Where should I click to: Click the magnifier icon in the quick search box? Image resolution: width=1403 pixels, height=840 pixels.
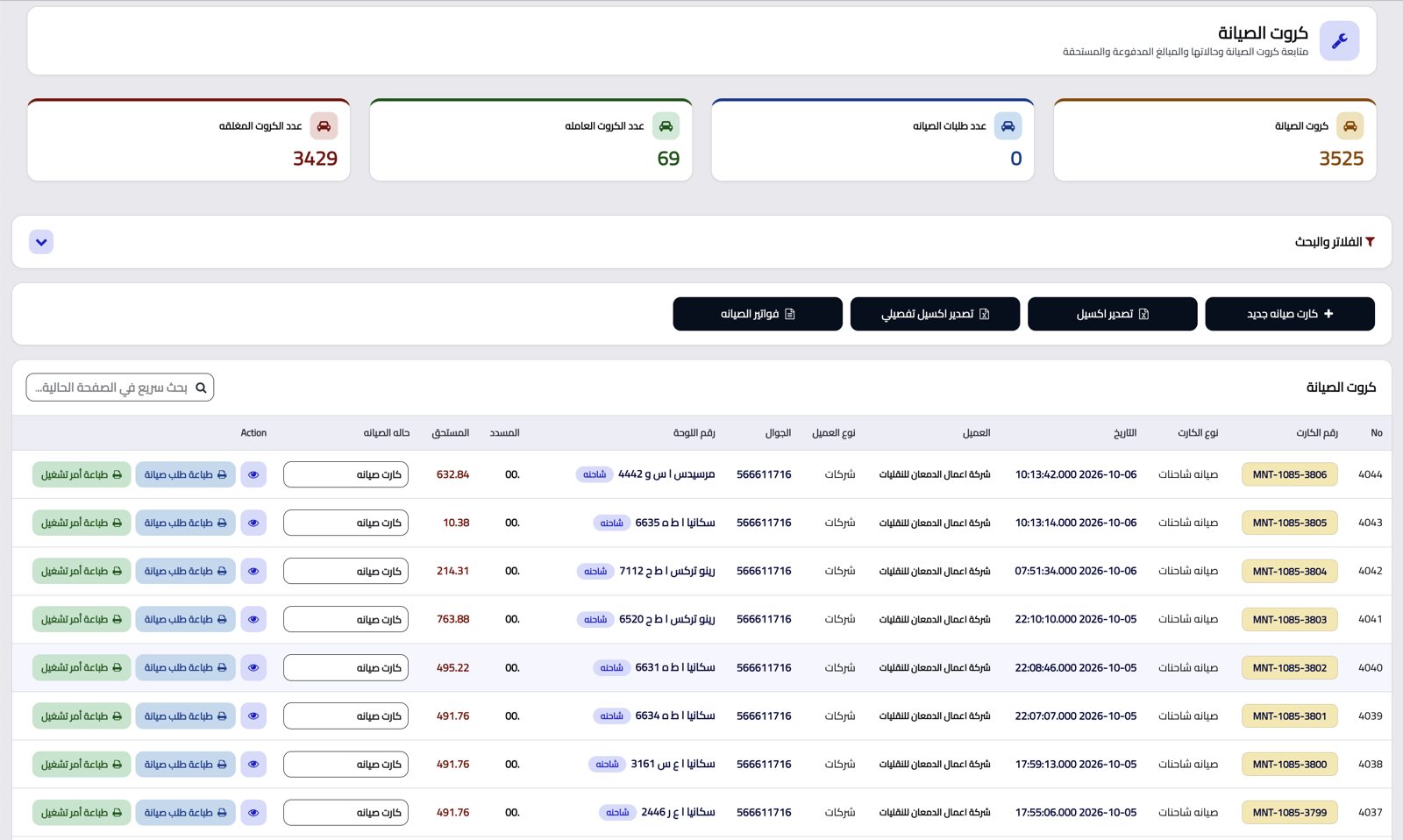(x=201, y=388)
